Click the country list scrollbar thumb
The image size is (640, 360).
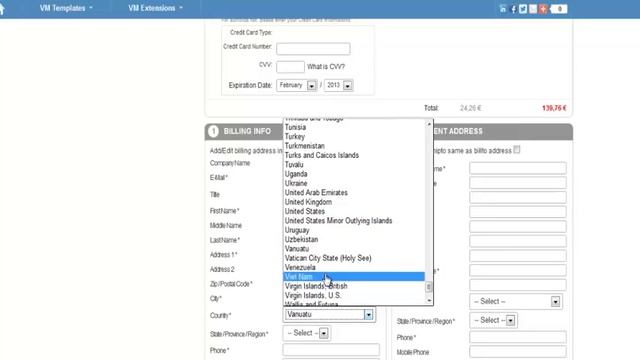(x=429, y=287)
